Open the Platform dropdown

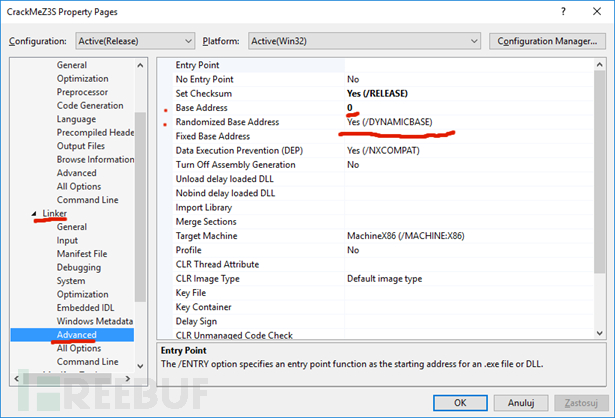364,41
